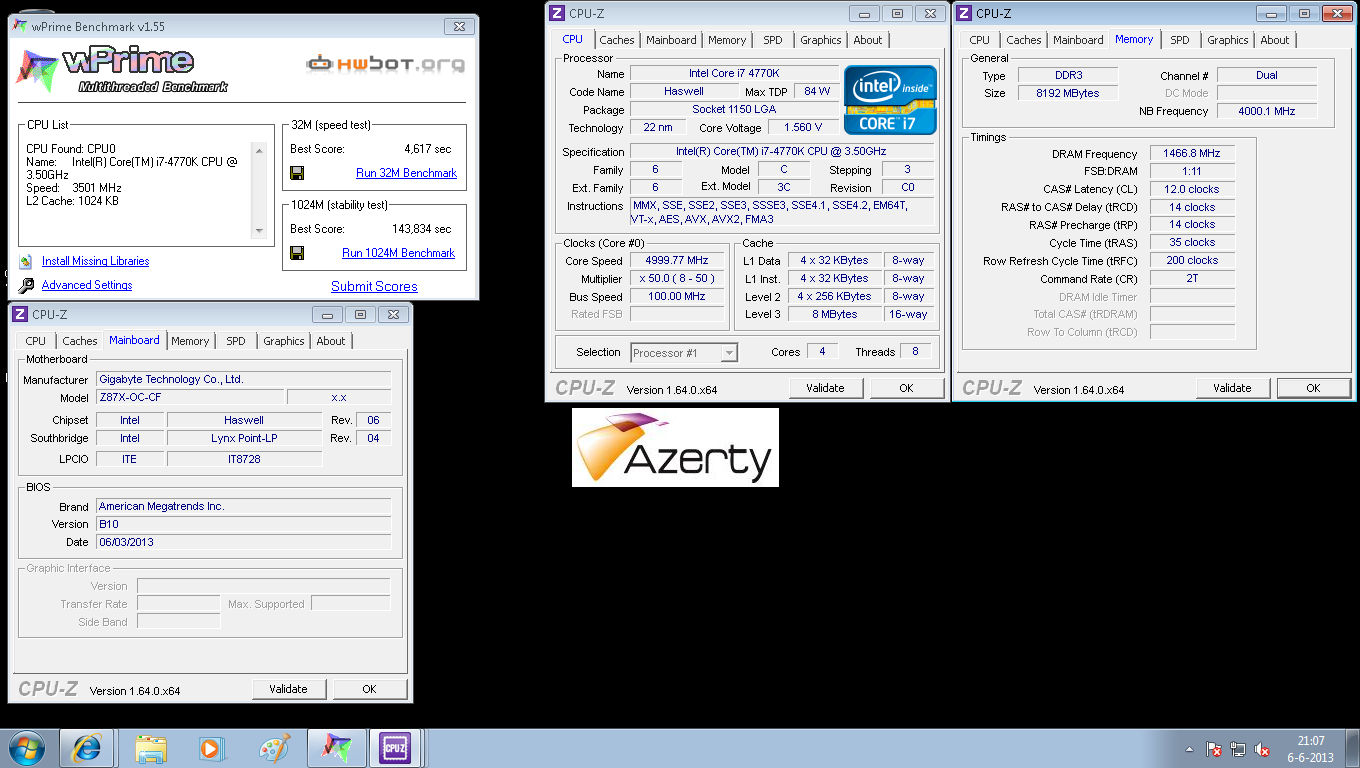Click OK in CPU-Z CPU window

point(906,388)
